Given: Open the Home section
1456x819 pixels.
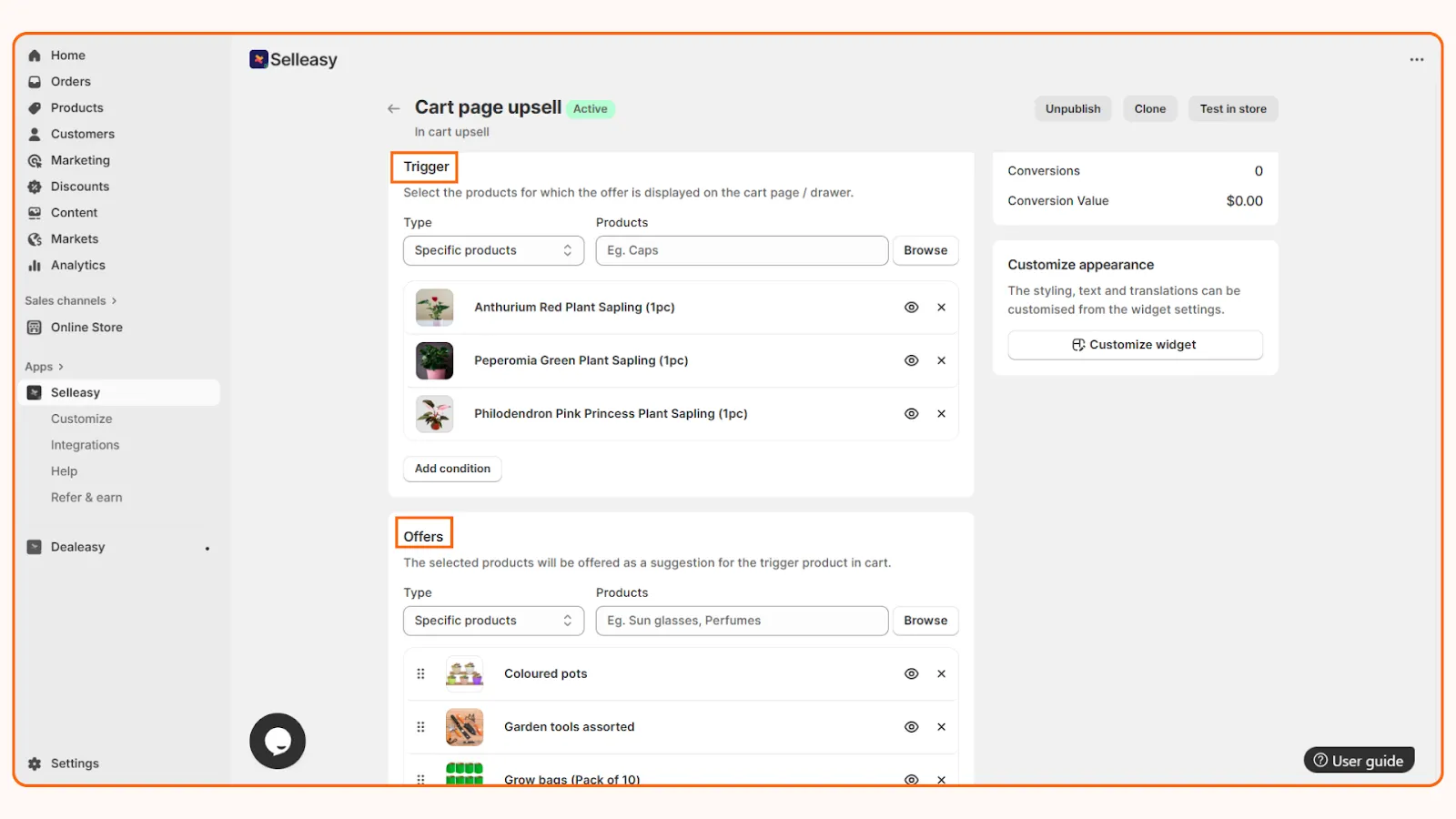Looking at the screenshot, I should coord(66,55).
